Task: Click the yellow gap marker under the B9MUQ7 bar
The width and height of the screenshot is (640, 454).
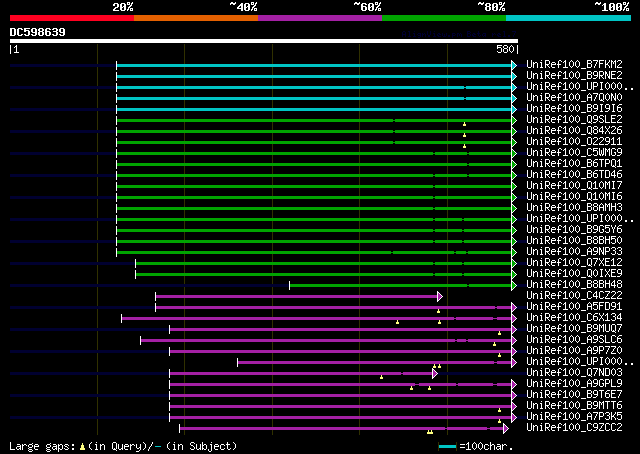Action: [500, 333]
